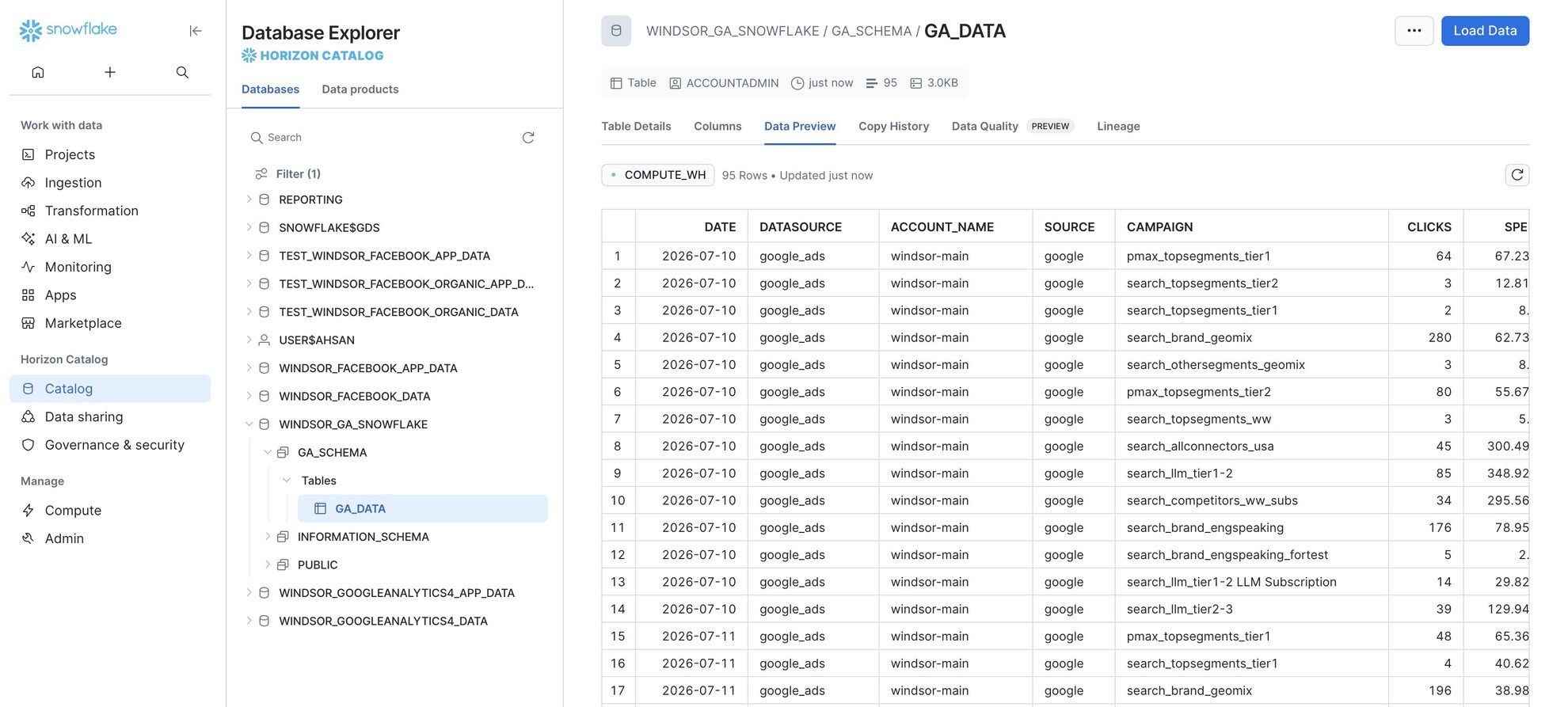This screenshot has width=1568, height=707.
Task: Click the database icon beside breadcrumb
Action: coord(616,31)
